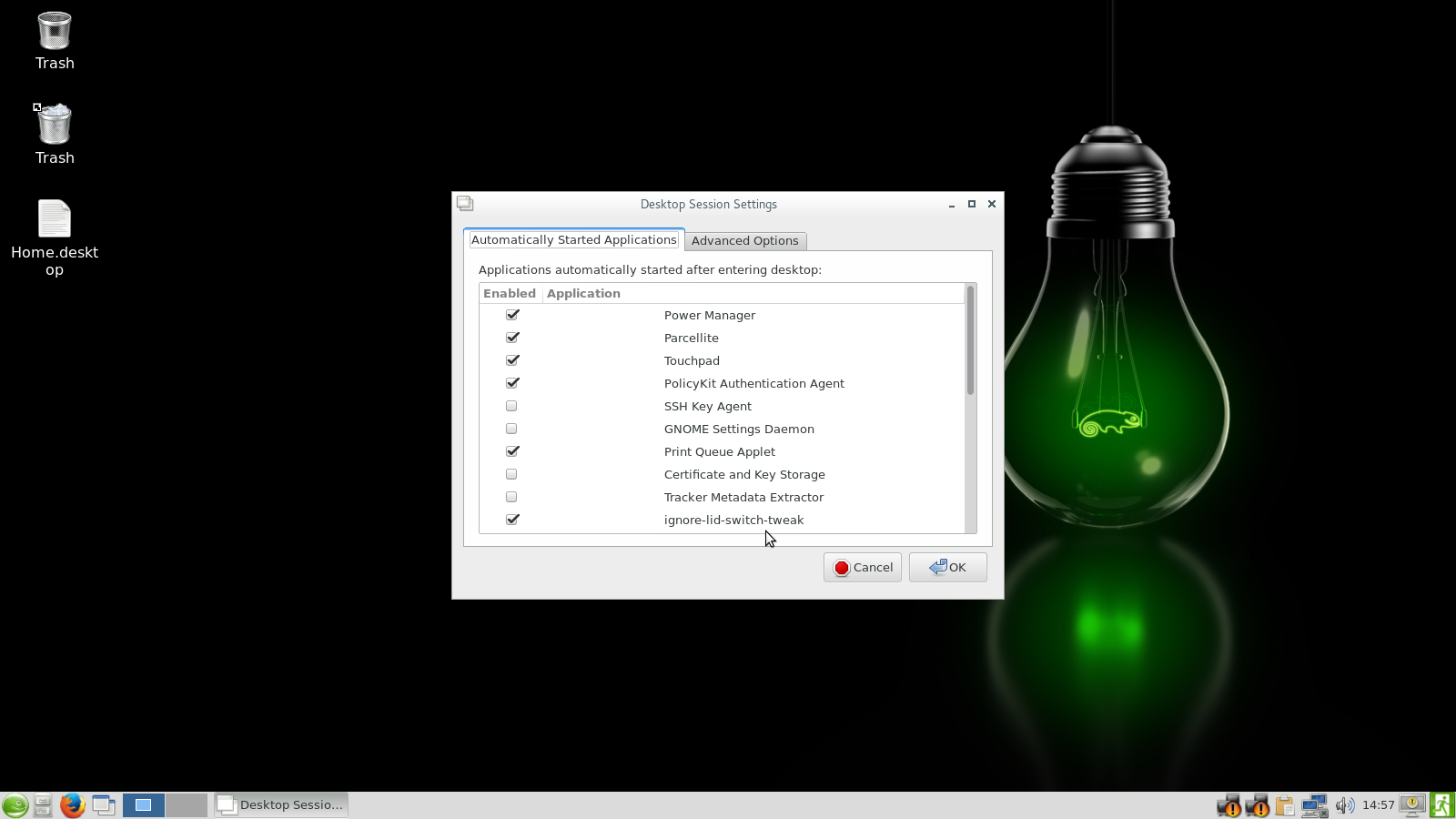Enable the SSH Key Agent checkbox
Screen dimensions: 1456x819
pos(511,406)
